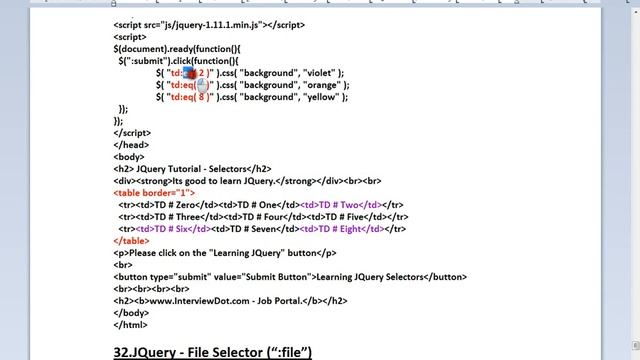Click the opening <script> tag line
This screenshot has width=640, height=360.
click(130, 37)
